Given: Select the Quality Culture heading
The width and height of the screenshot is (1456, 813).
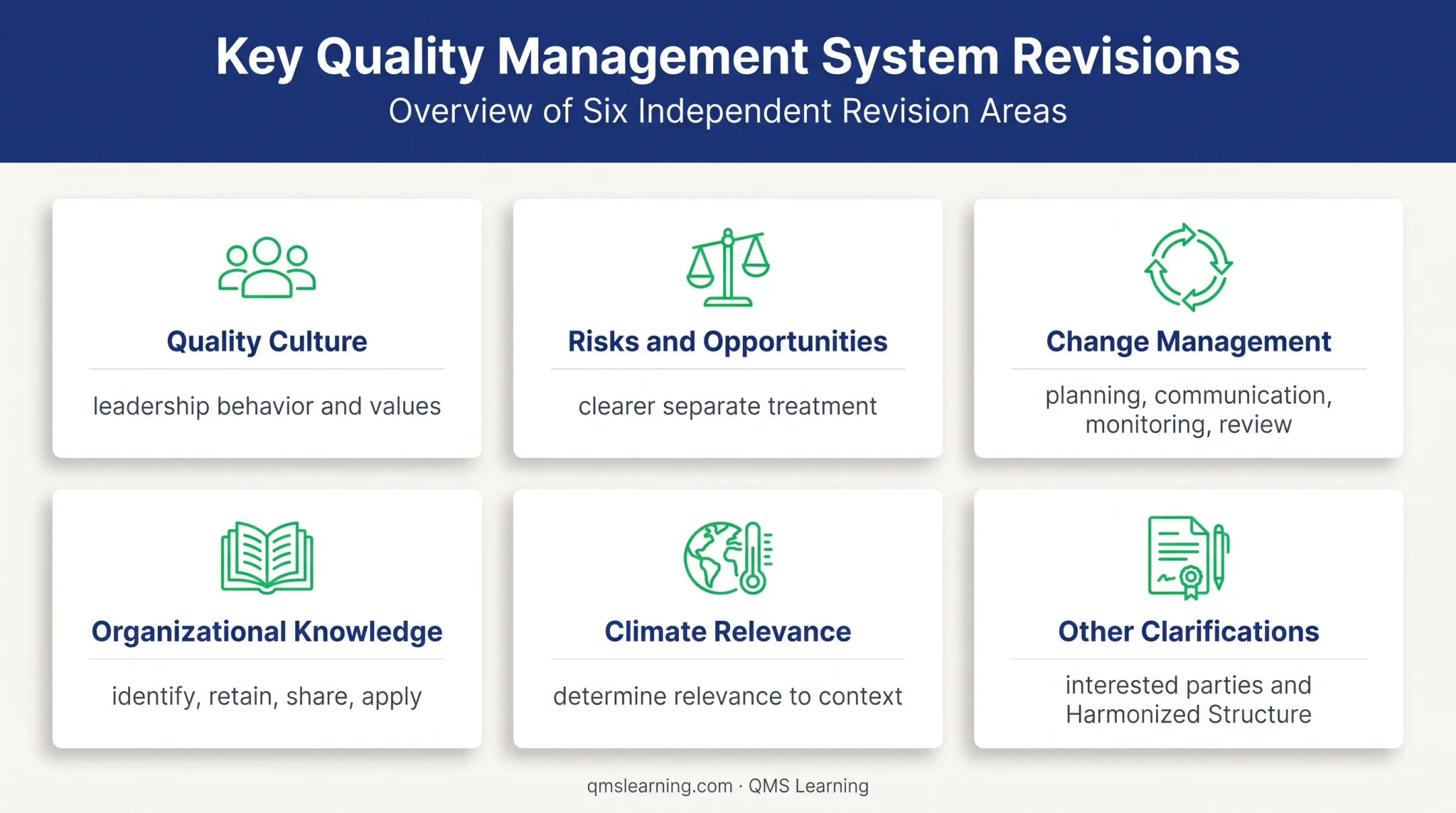Looking at the screenshot, I should click(x=267, y=342).
